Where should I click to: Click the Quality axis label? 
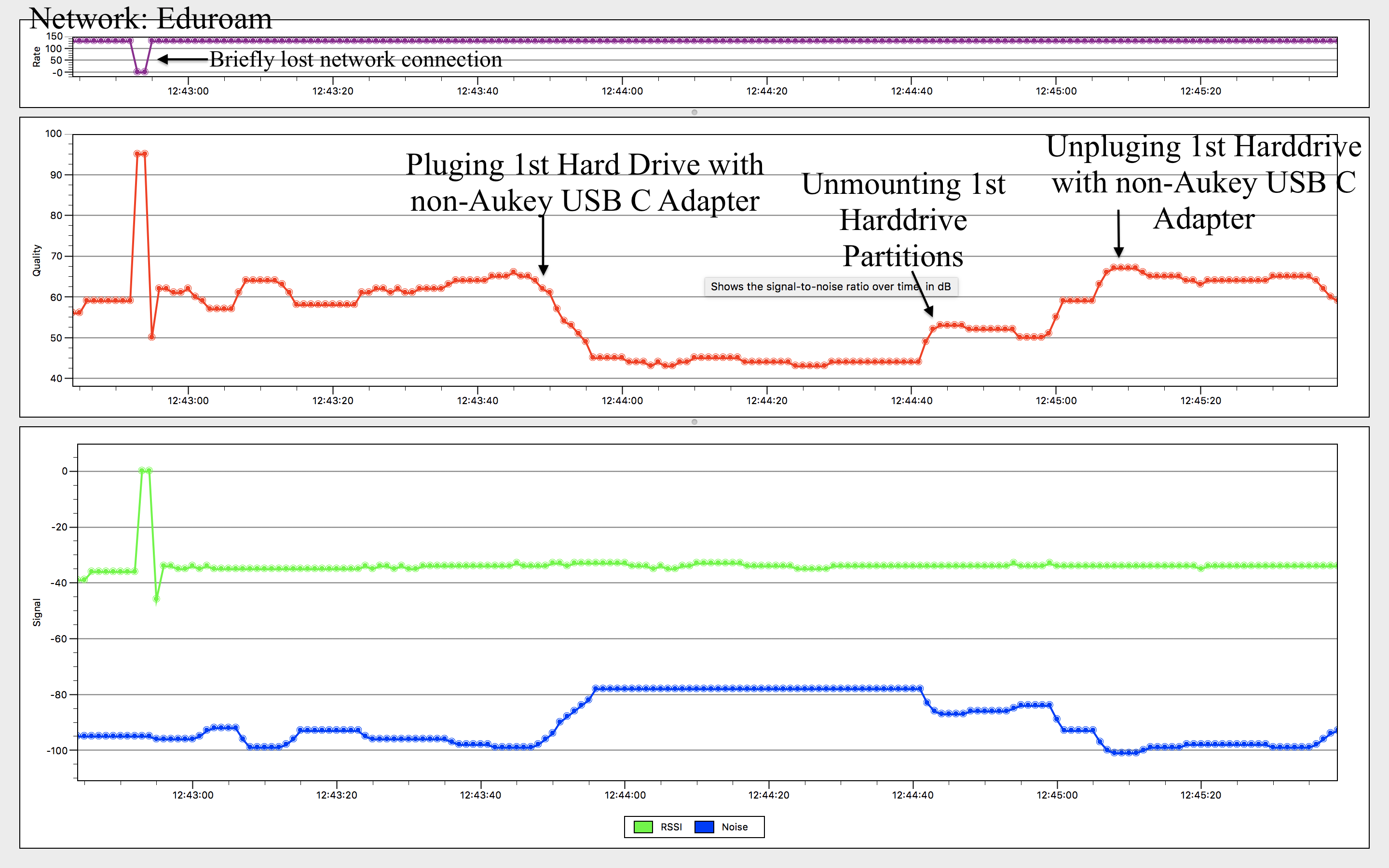pyautogui.click(x=37, y=260)
